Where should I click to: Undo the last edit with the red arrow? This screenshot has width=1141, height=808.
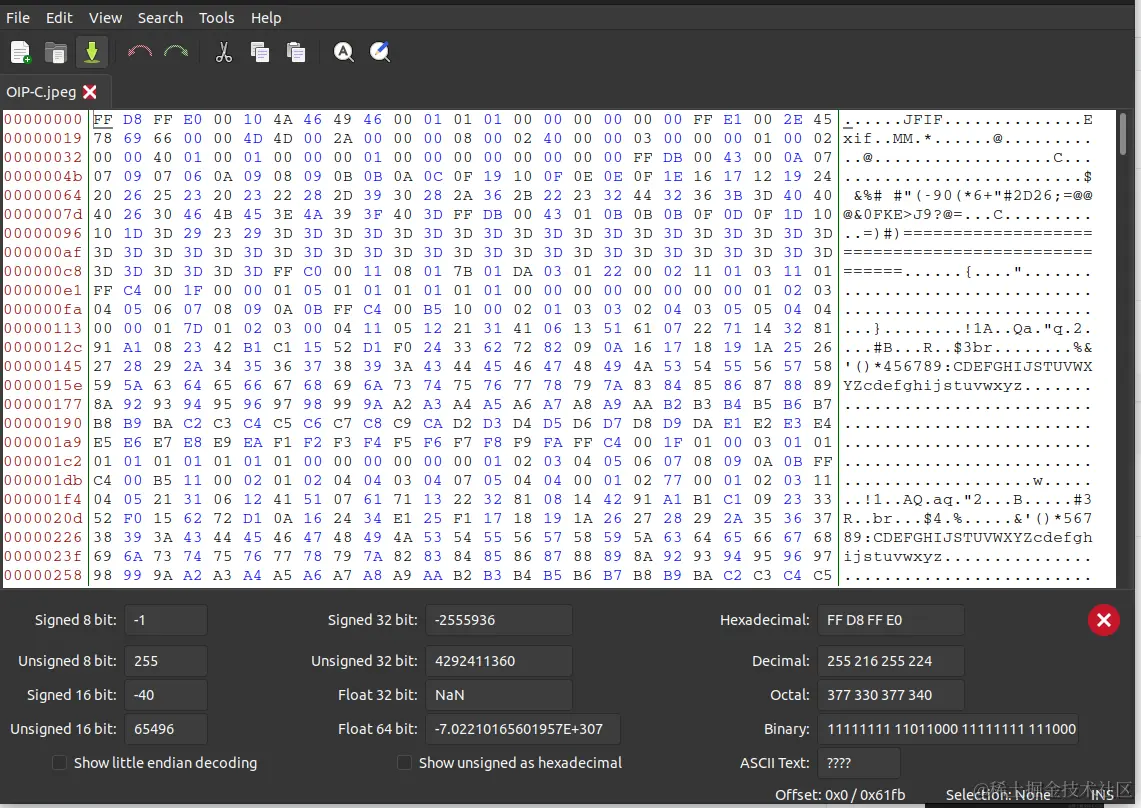(140, 52)
